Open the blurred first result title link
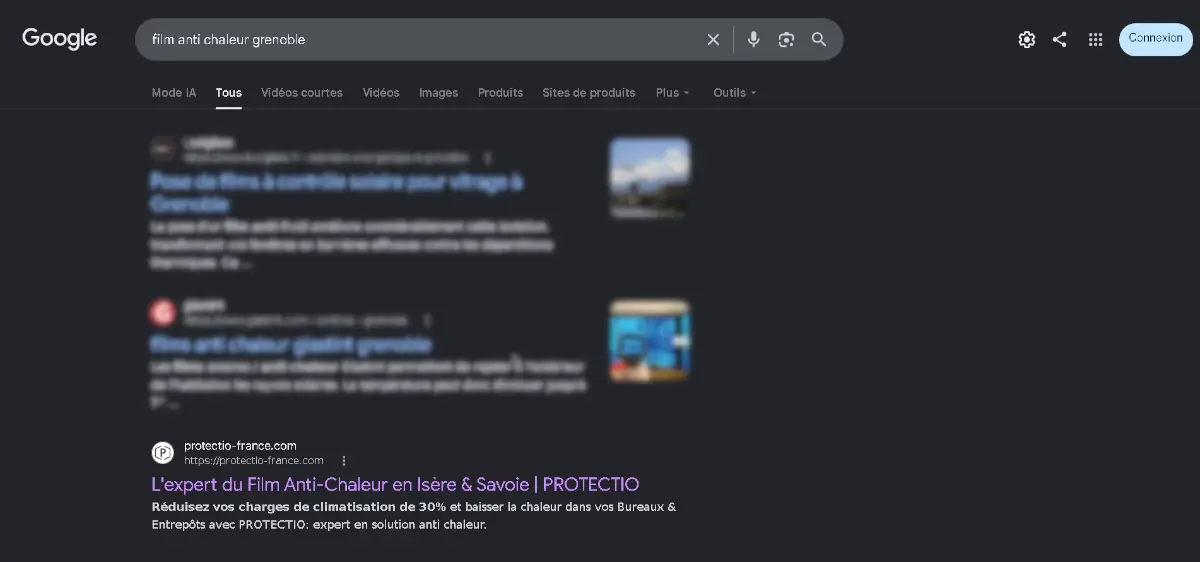1200x562 pixels. (x=336, y=192)
